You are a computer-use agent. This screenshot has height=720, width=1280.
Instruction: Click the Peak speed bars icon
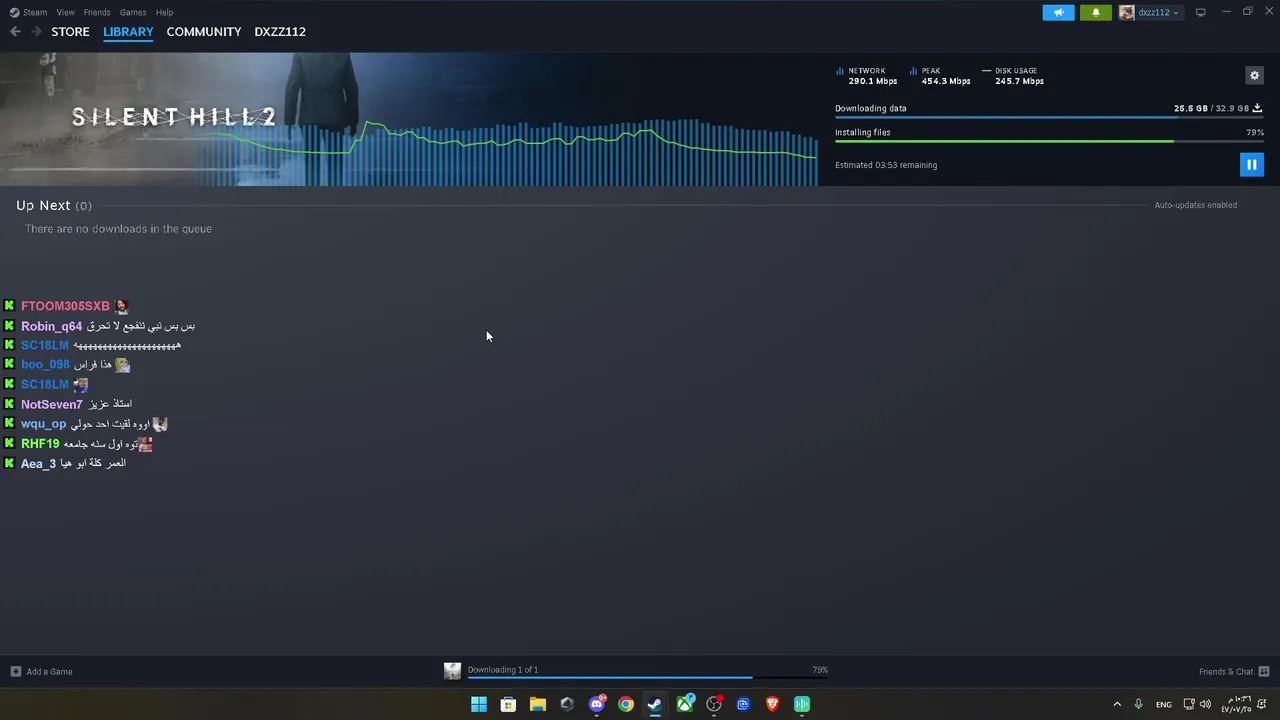914,71
